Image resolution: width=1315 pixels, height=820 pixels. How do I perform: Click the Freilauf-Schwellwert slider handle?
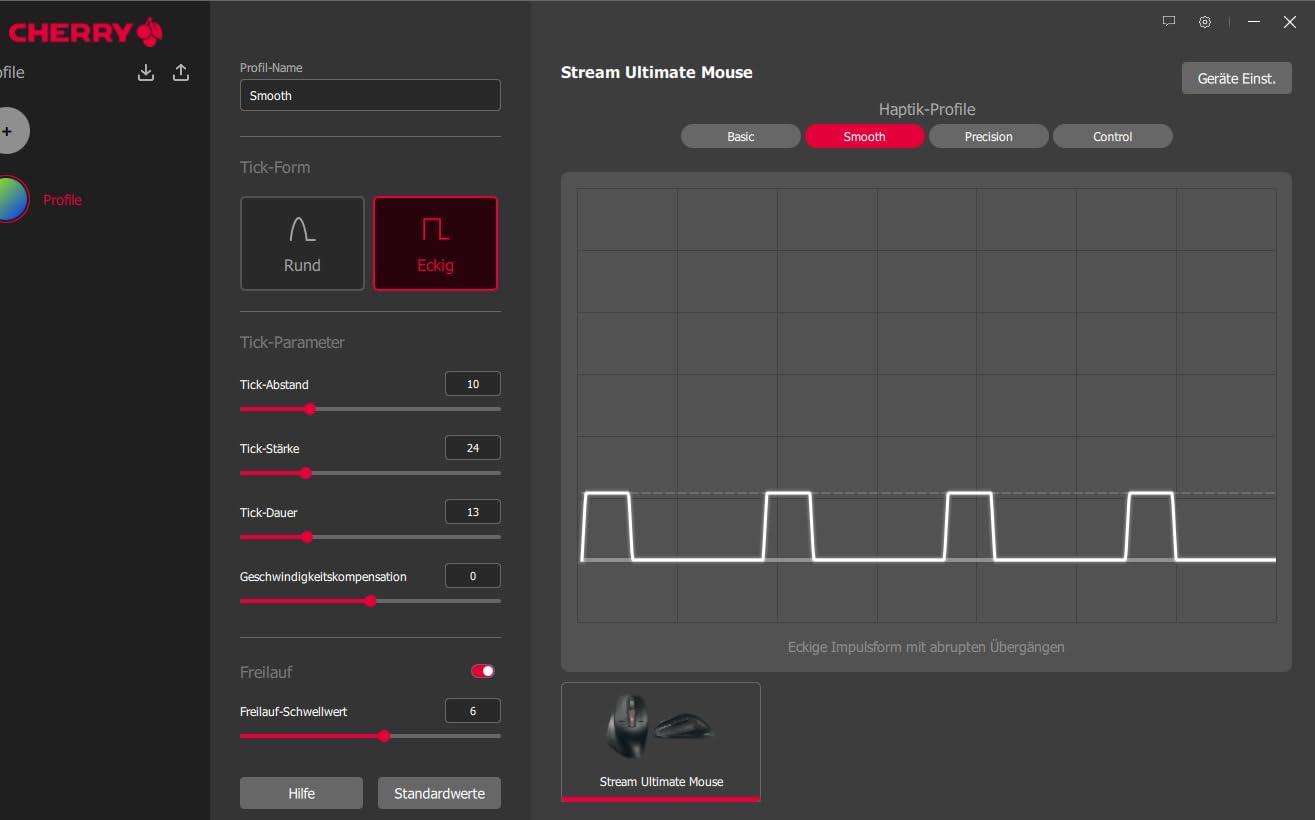[x=384, y=736]
